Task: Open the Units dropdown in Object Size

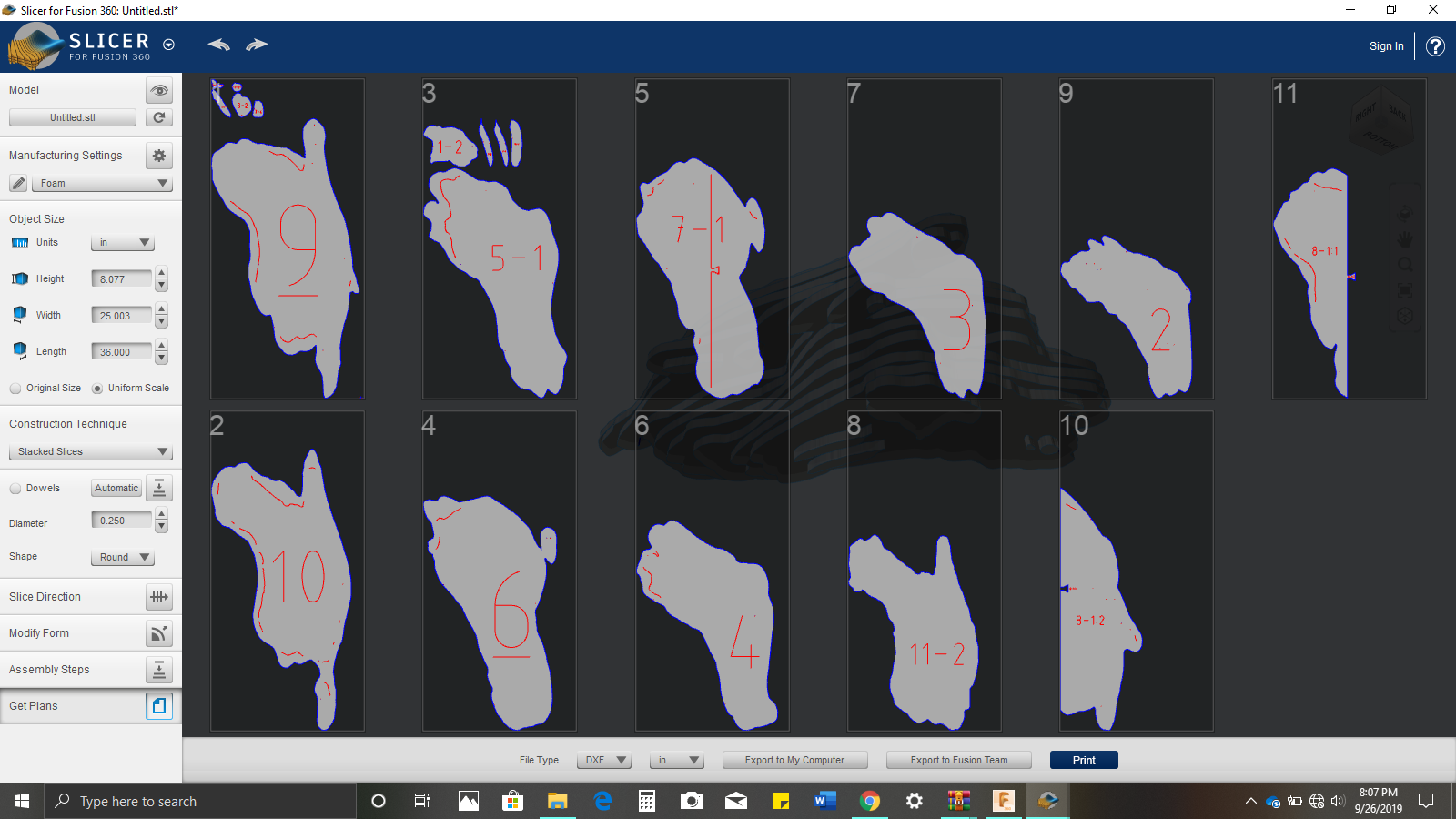Action: (123, 242)
